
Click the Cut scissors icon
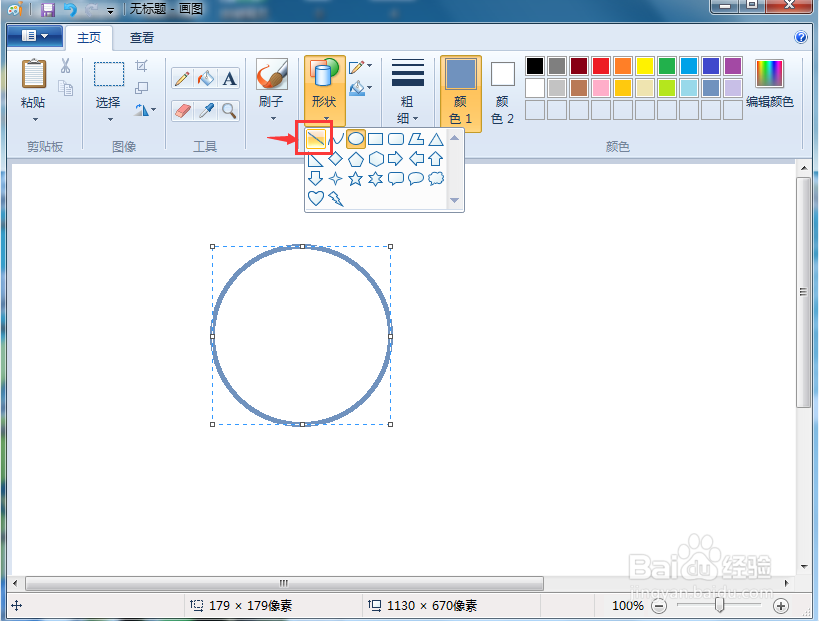[65, 66]
